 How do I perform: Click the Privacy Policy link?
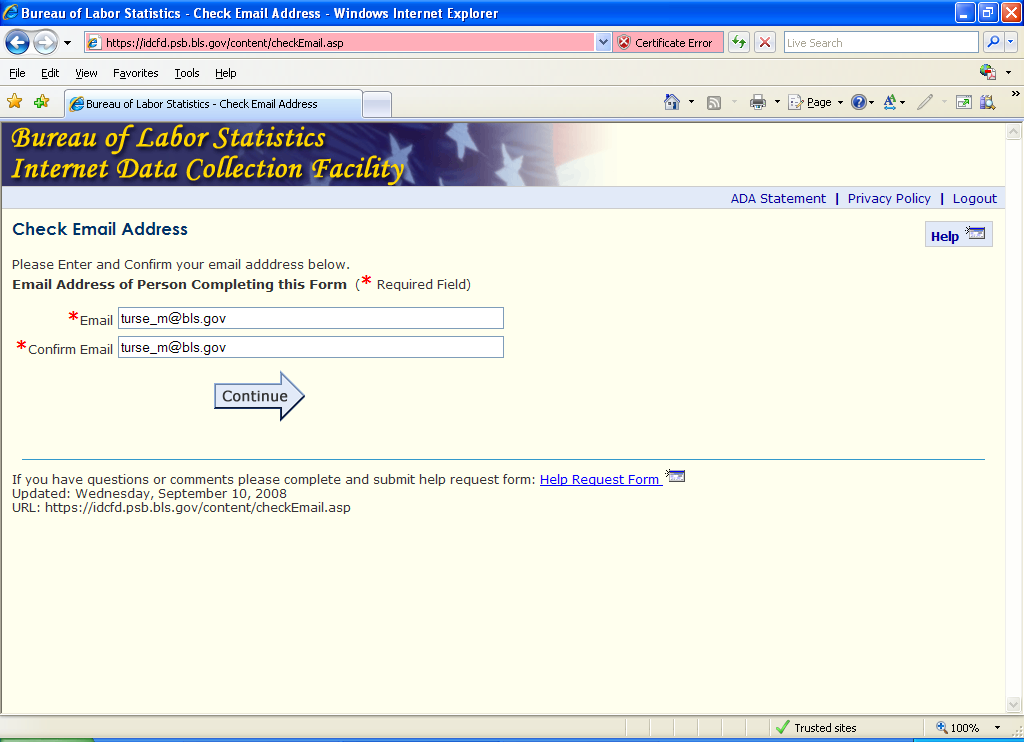[x=888, y=199]
